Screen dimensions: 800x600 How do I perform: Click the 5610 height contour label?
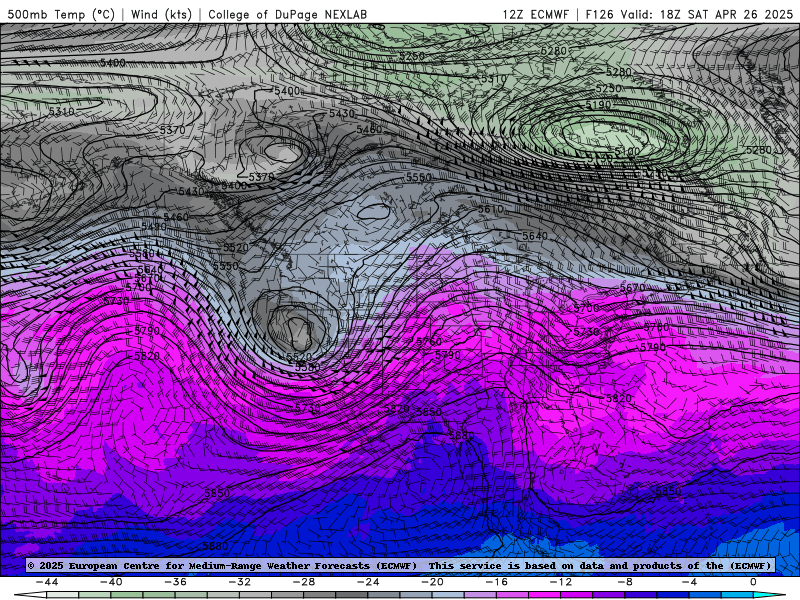coord(490,209)
